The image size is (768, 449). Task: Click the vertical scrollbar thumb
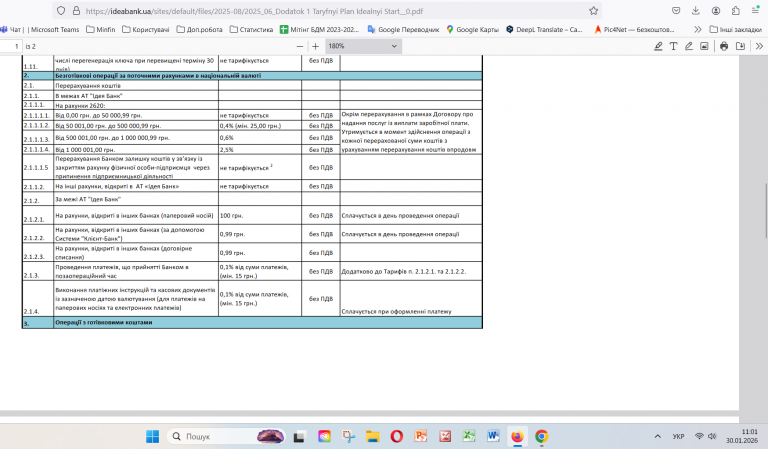(766, 211)
